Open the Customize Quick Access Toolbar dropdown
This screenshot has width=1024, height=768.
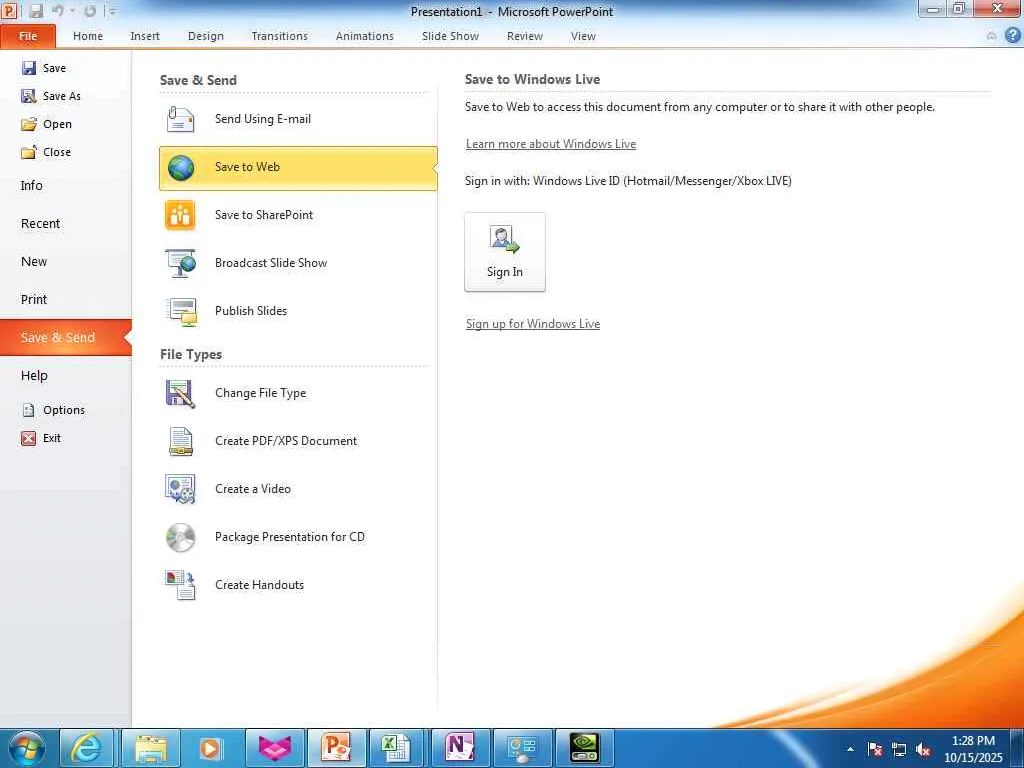(112, 11)
